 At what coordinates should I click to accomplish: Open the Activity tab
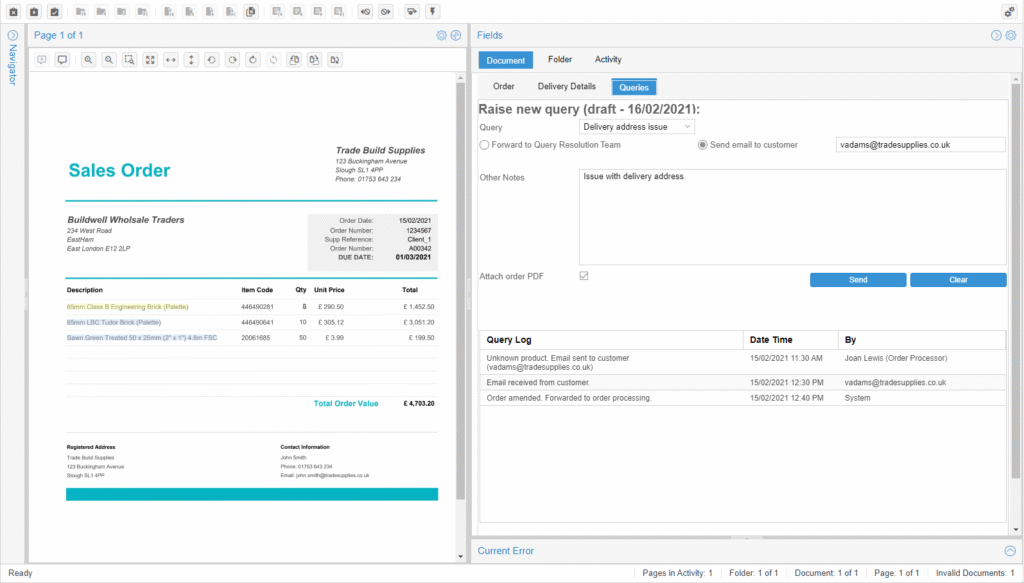click(x=607, y=59)
